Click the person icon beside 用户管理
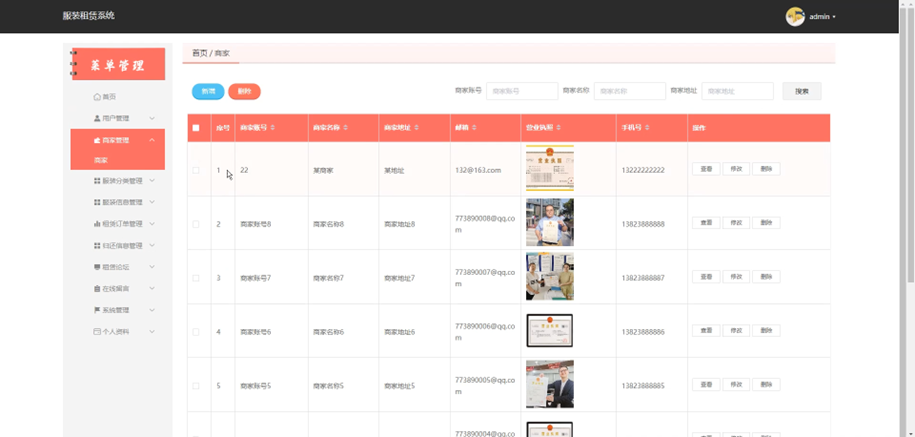This screenshot has height=437, width=915. coord(97,118)
